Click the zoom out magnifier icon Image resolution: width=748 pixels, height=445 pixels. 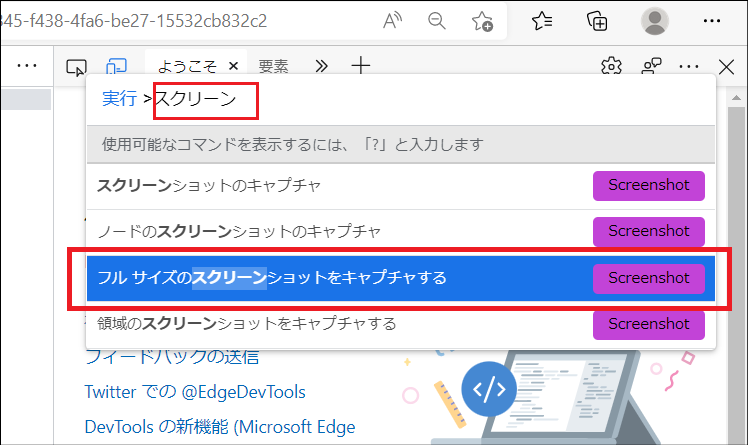(x=436, y=21)
